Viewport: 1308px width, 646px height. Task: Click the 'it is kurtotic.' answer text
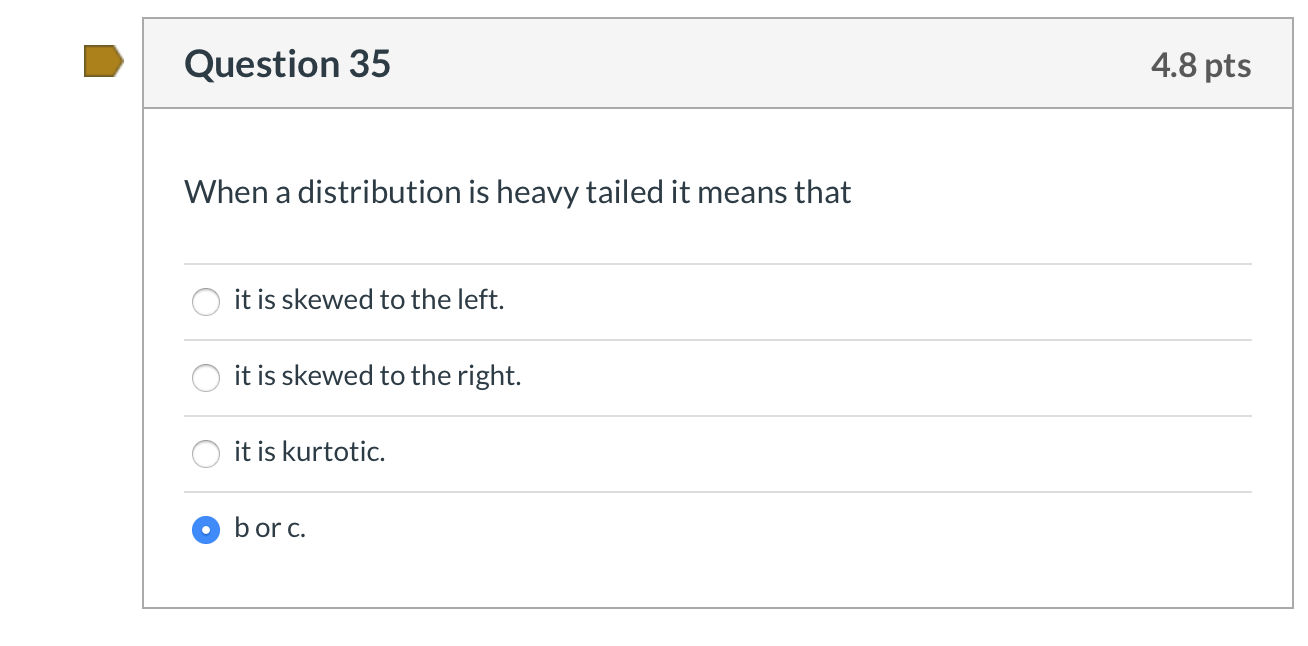click(307, 452)
